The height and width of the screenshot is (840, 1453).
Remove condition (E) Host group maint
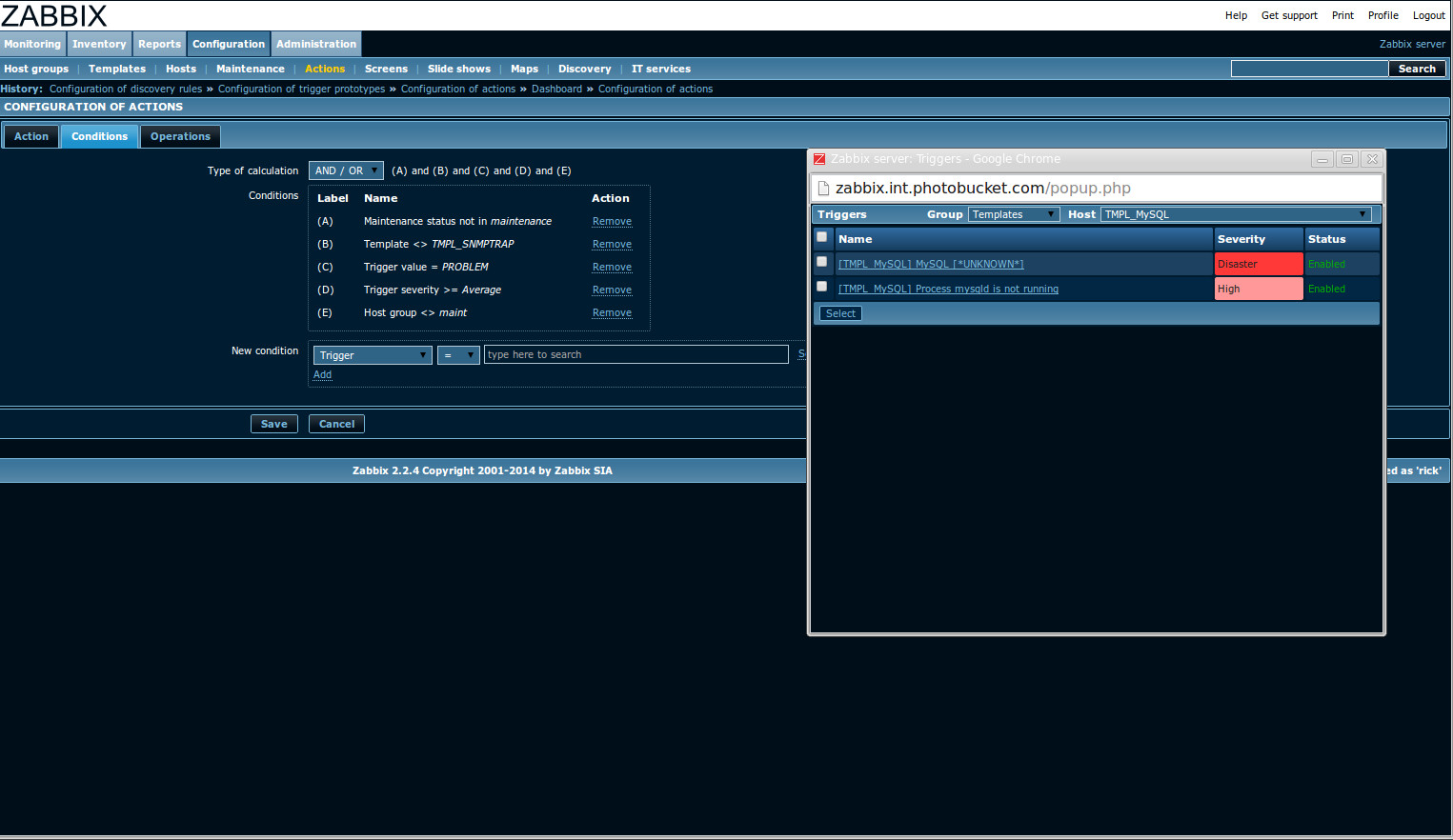tap(612, 312)
